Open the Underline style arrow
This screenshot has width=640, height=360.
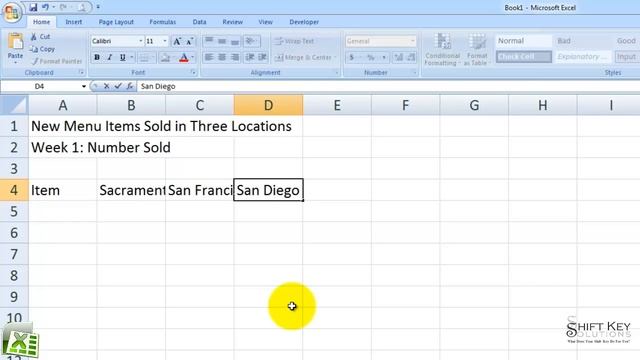(131, 58)
